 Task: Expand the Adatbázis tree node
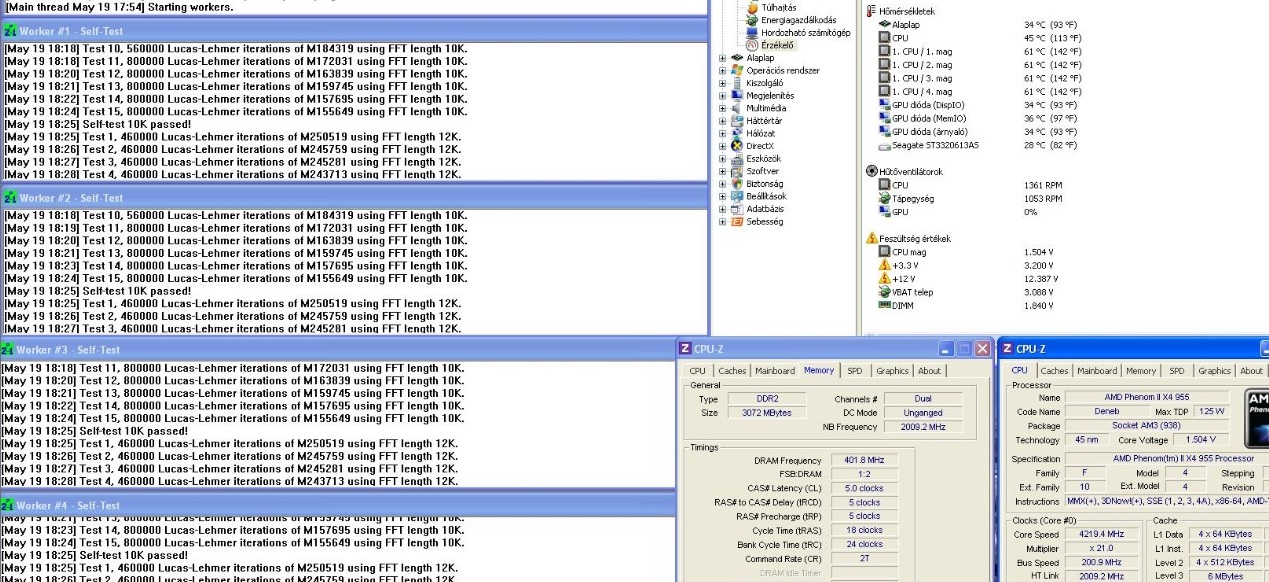pyautogui.click(x=722, y=208)
